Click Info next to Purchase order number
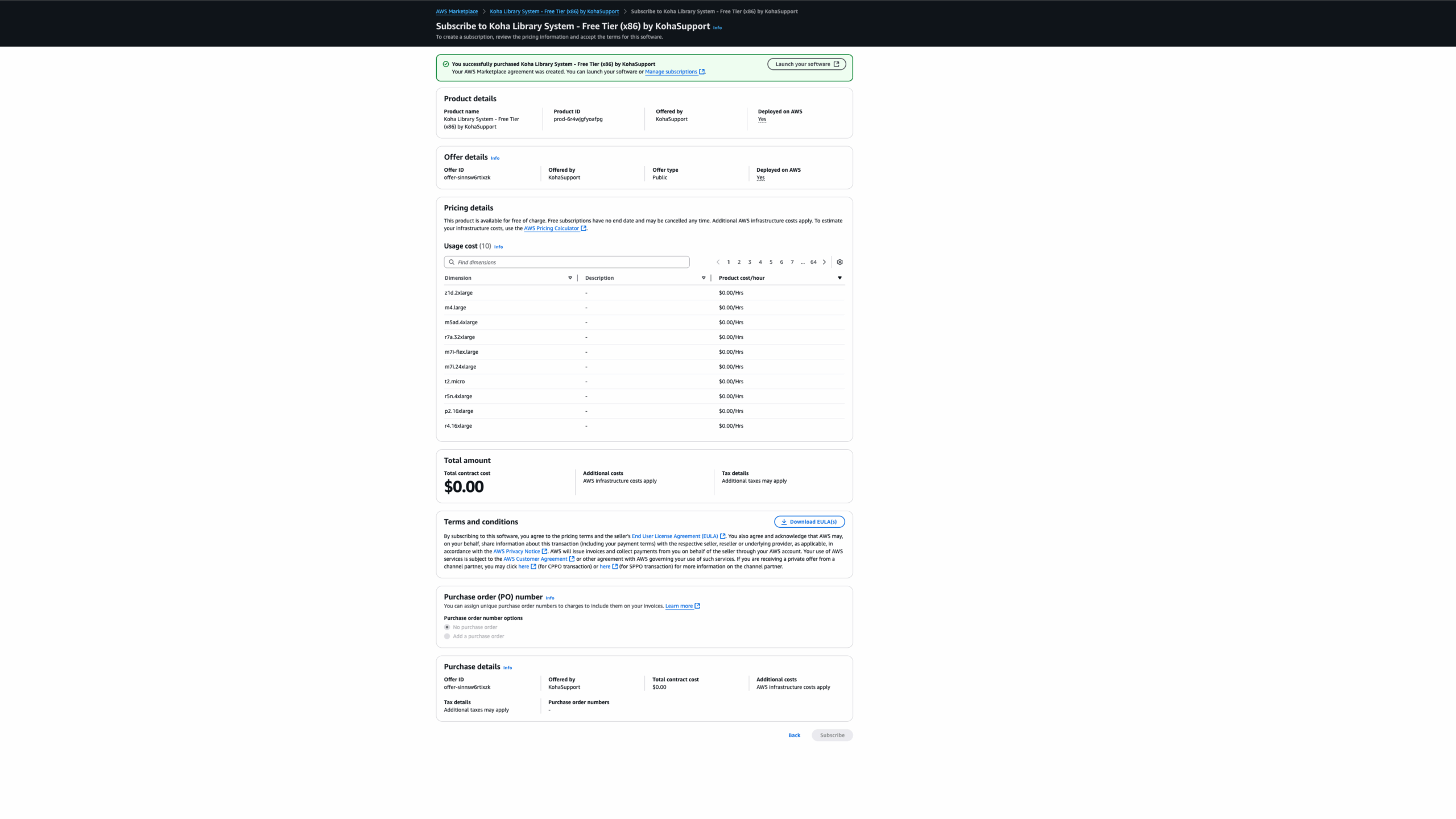The image size is (1456, 819). [x=549, y=598]
